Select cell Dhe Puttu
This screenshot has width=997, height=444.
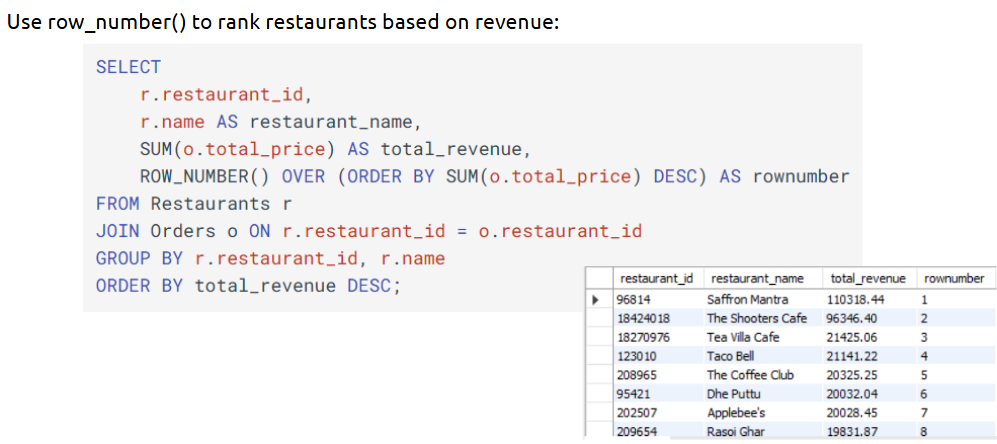click(733, 394)
